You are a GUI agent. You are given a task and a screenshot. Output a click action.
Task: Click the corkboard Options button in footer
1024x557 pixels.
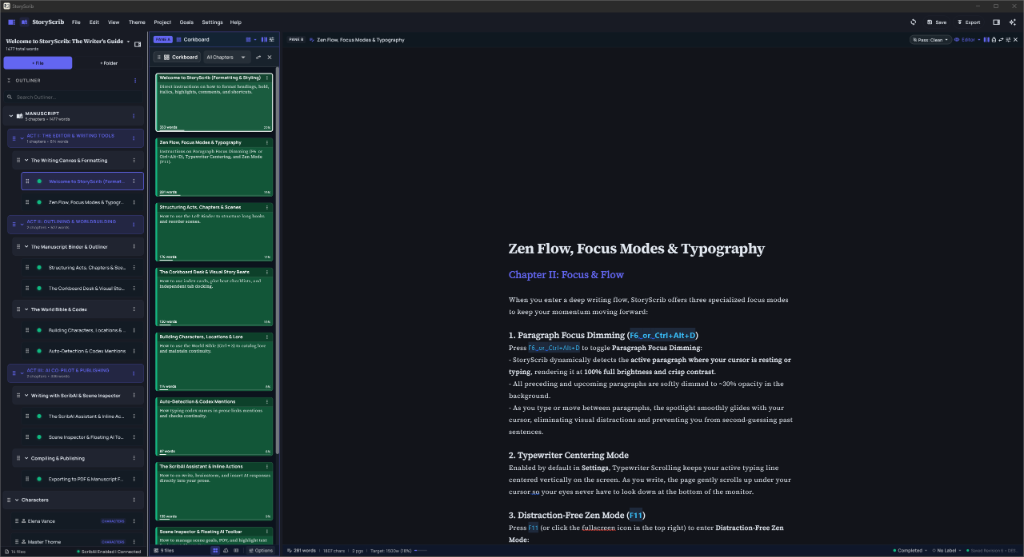coord(261,550)
